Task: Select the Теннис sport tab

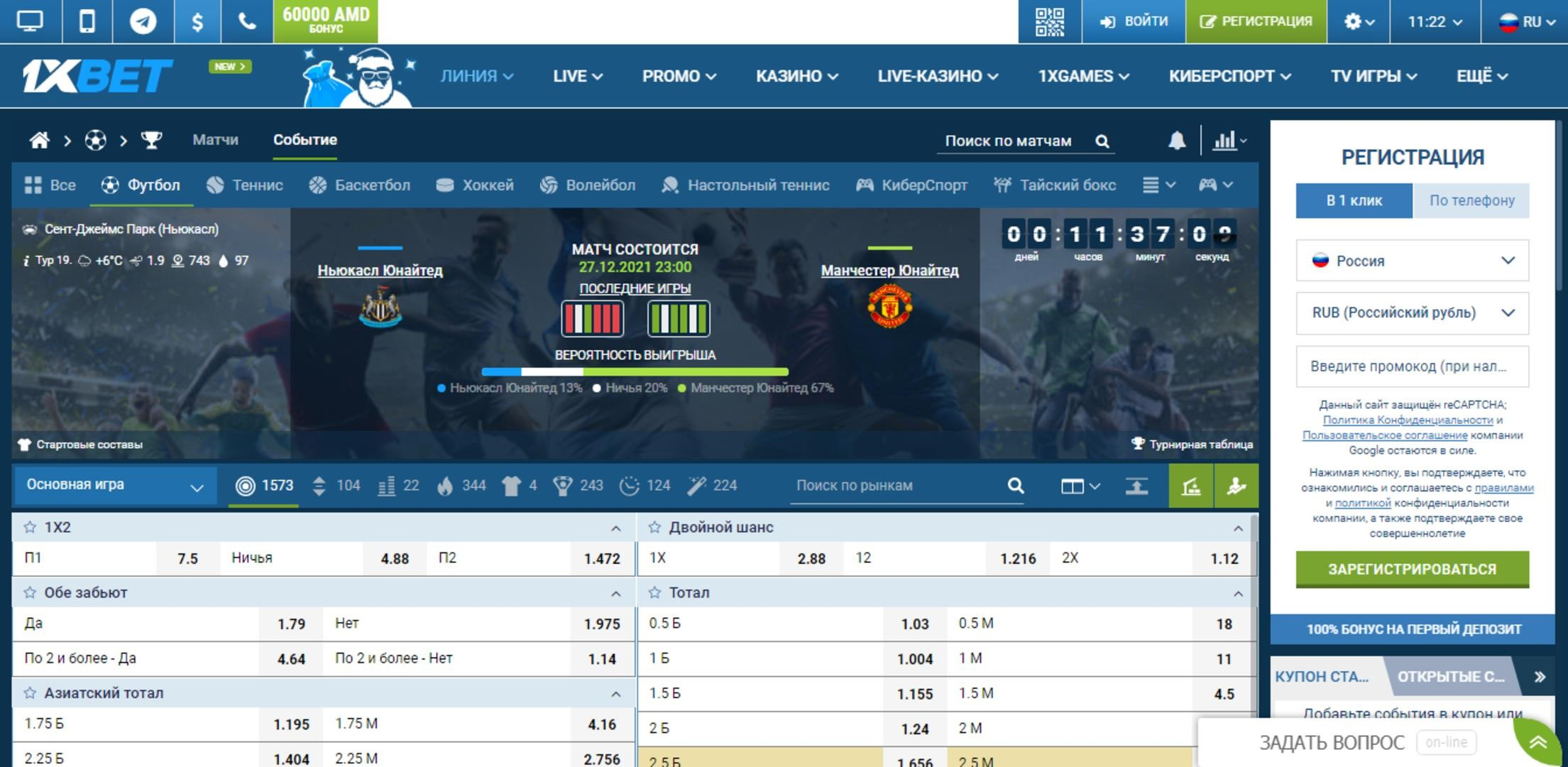Action: [x=245, y=185]
